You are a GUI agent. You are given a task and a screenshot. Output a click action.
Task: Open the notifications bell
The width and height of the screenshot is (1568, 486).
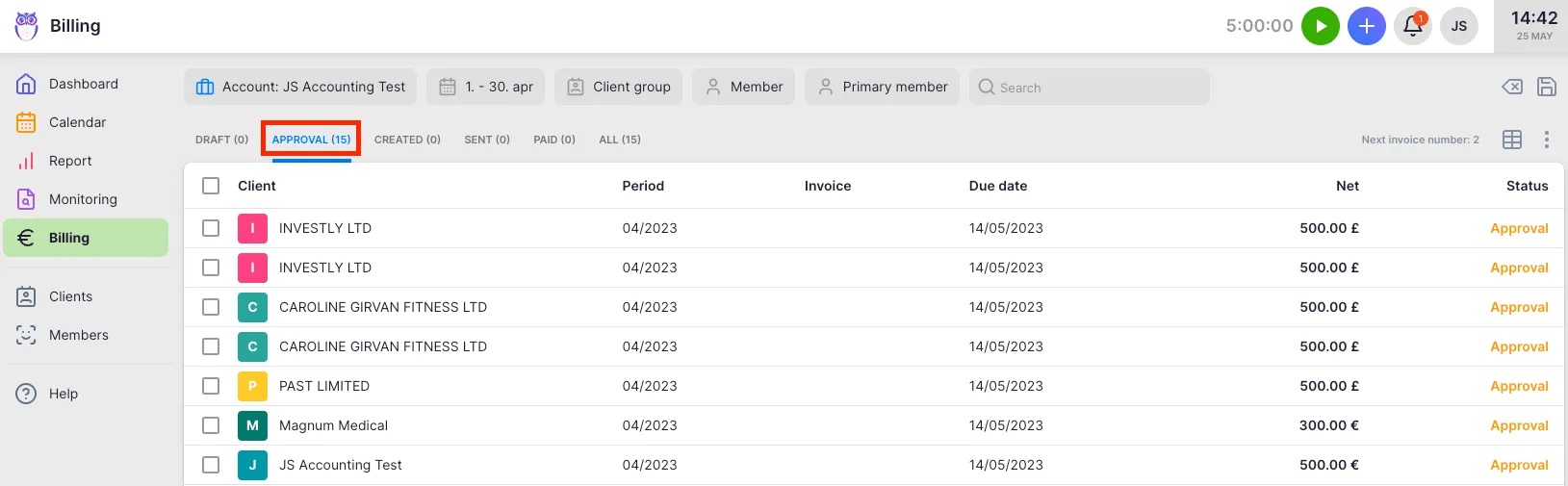tap(1412, 26)
